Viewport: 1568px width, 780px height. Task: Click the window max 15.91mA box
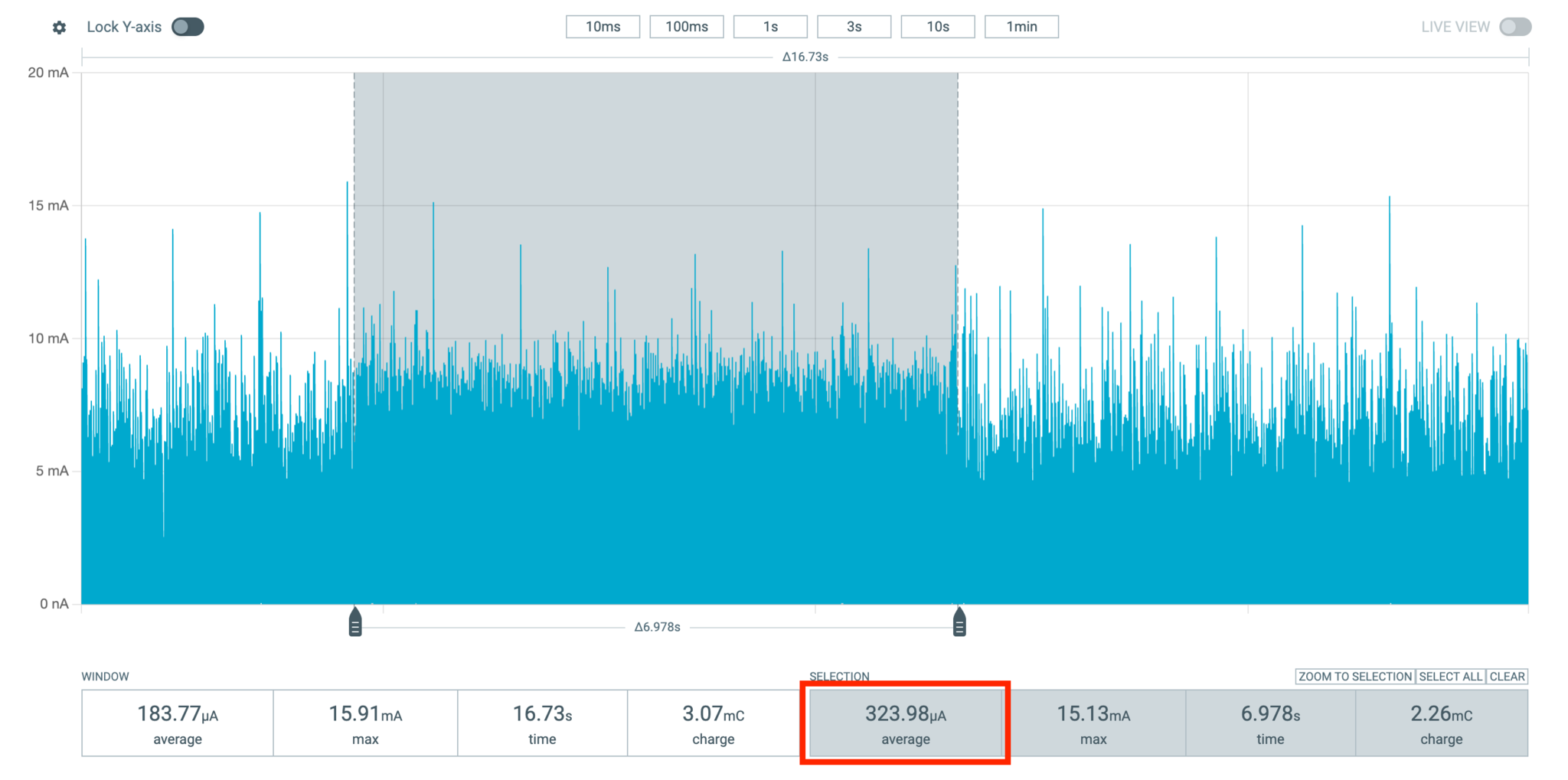[365, 723]
